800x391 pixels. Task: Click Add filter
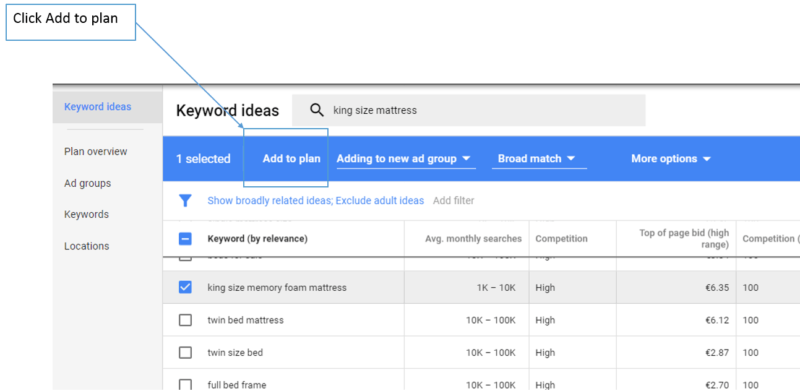pyautogui.click(x=454, y=201)
